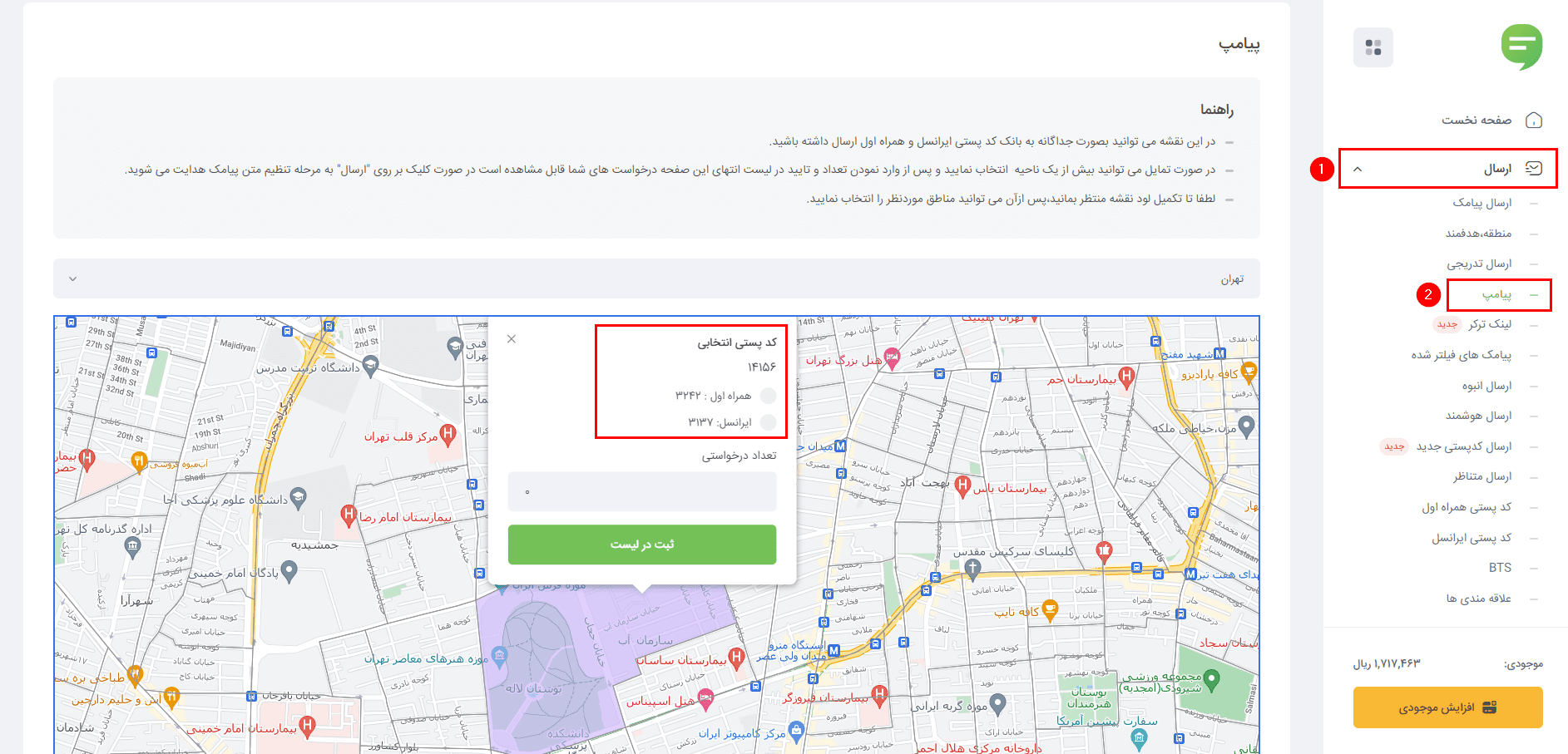Screen dimensions: 1568x754
Task: Click کافه پاپ cafe marker
Action: coord(1050,610)
